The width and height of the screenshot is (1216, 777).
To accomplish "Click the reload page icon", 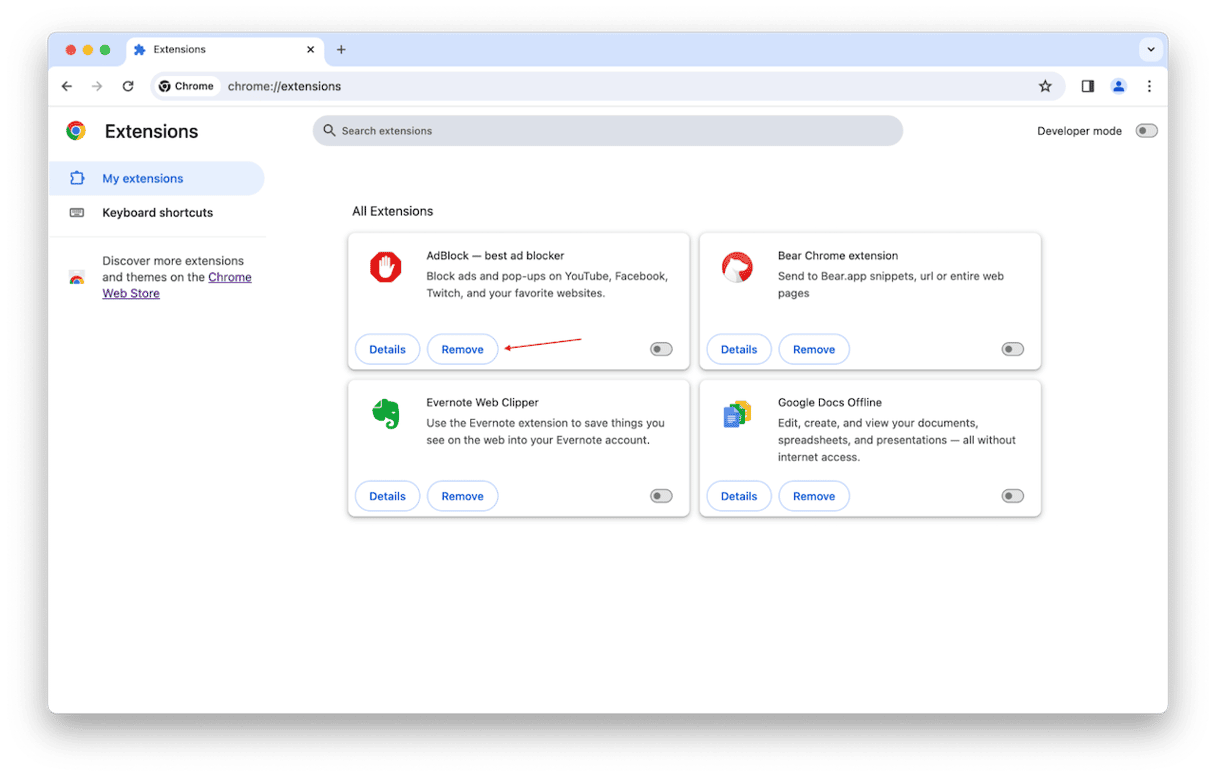I will (128, 86).
